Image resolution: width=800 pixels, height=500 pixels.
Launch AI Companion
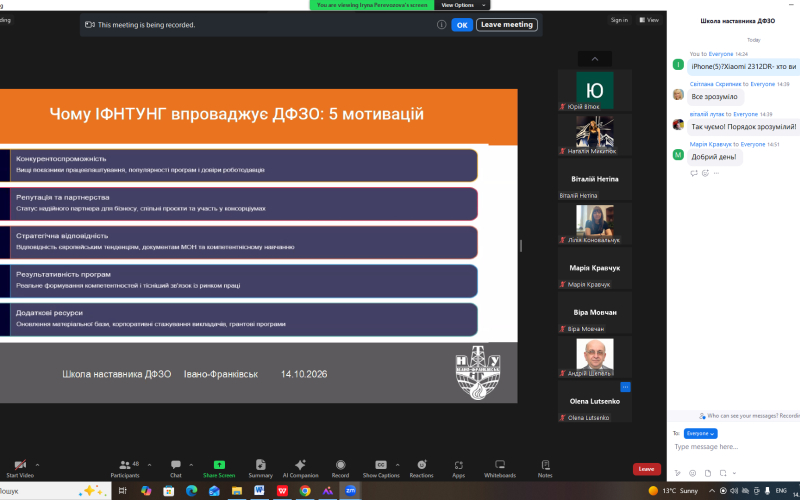coord(301,468)
